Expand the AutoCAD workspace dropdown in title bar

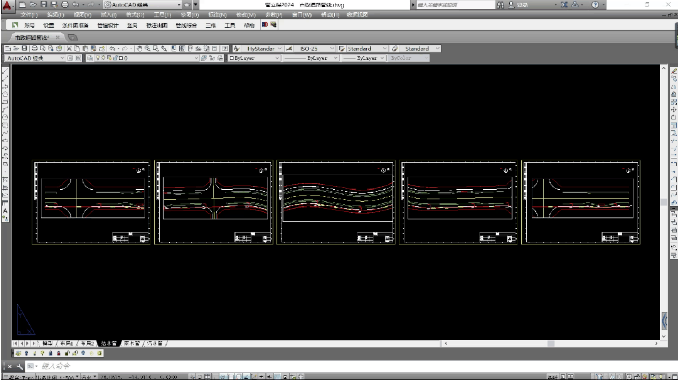coord(143,5)
